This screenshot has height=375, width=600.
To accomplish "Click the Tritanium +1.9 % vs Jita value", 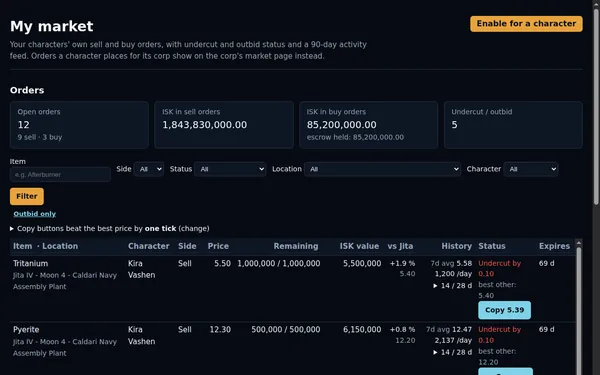I will coord(402,263).
